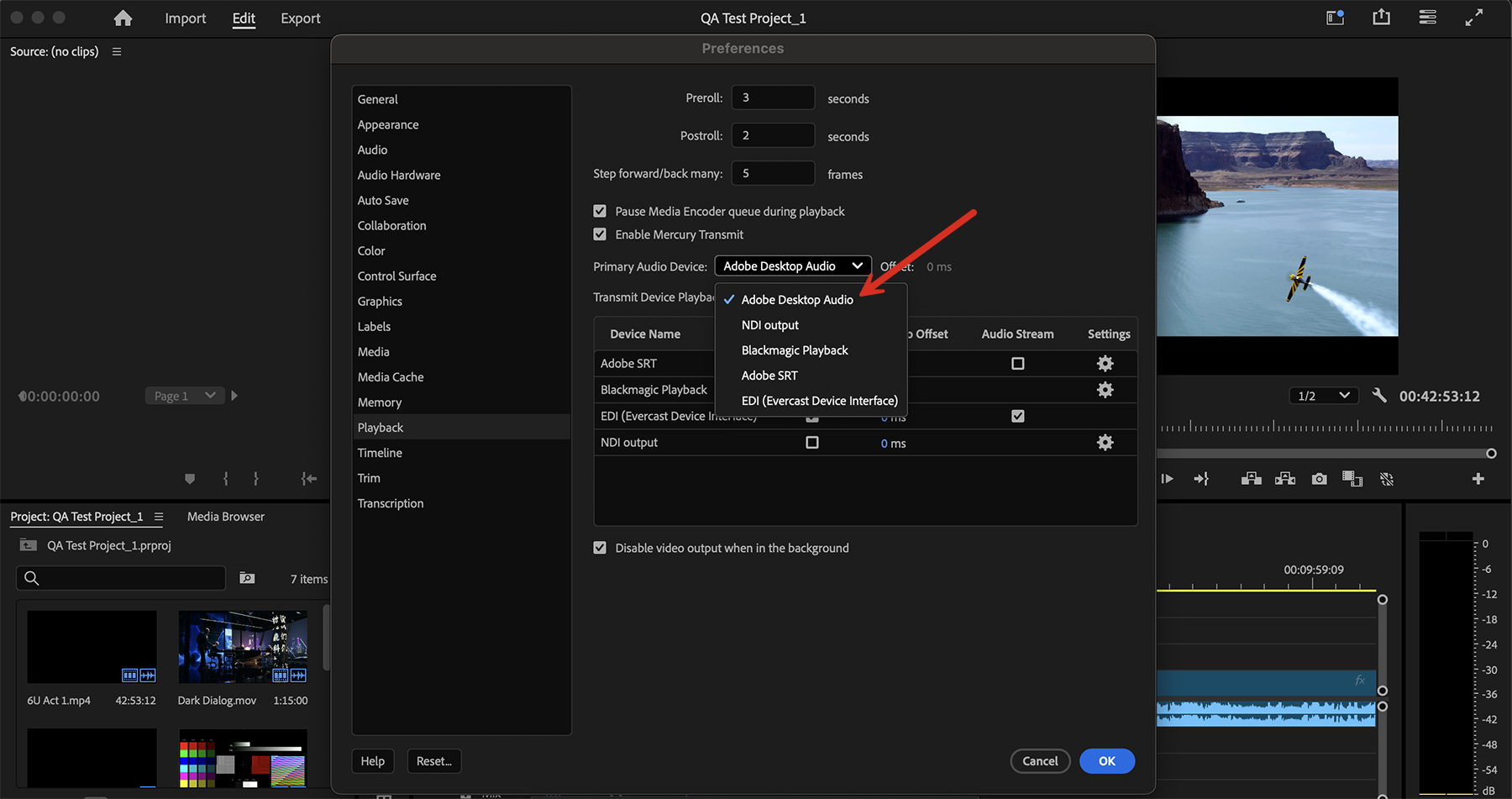Click the search magnifier in Project panel
This screenshot has width=1512, height=799.
click(32, 578)
